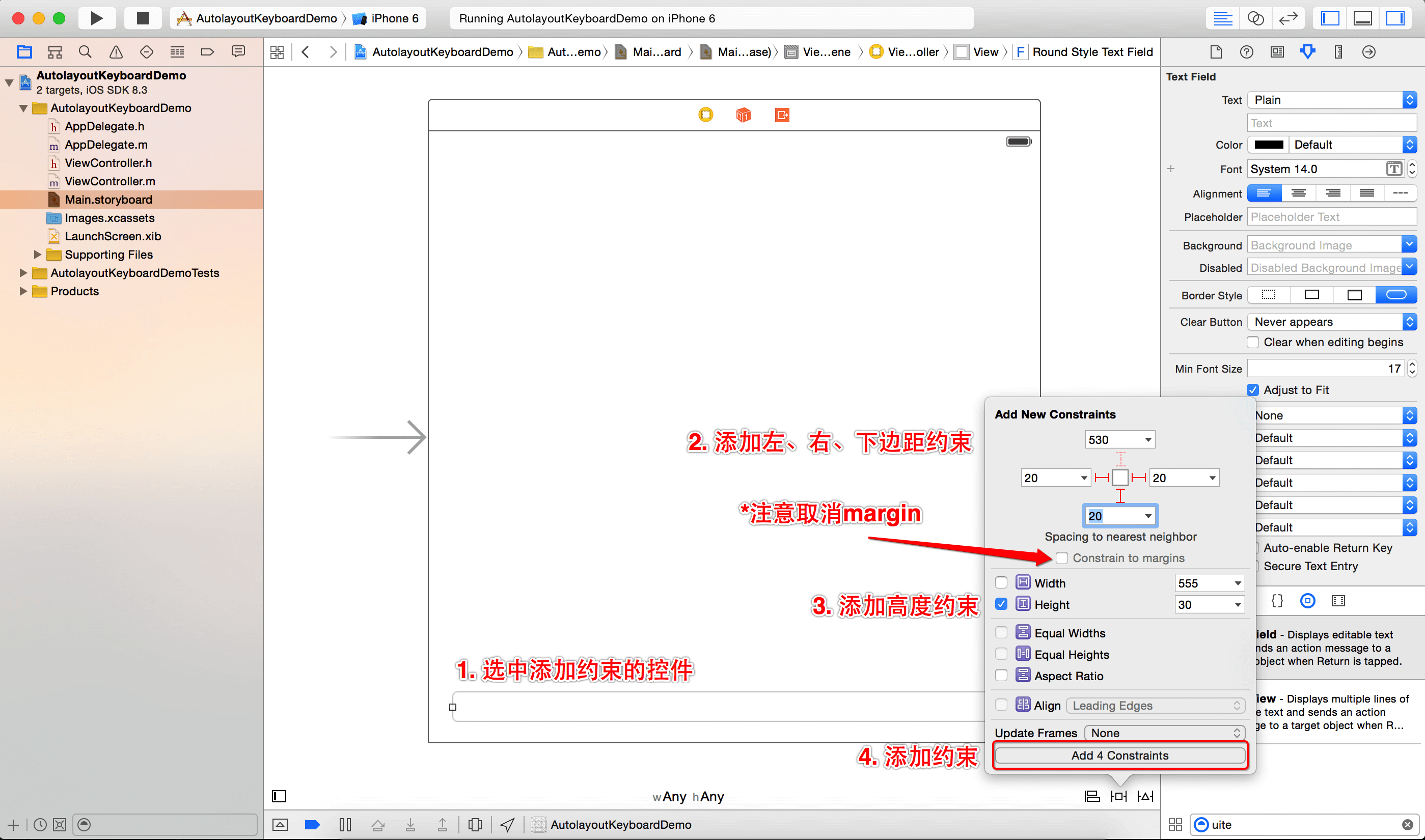Viewport: 1425px width, 840px height.
Task: Open the Update Frames dropdown
Action: click(x=1165, y=733)
